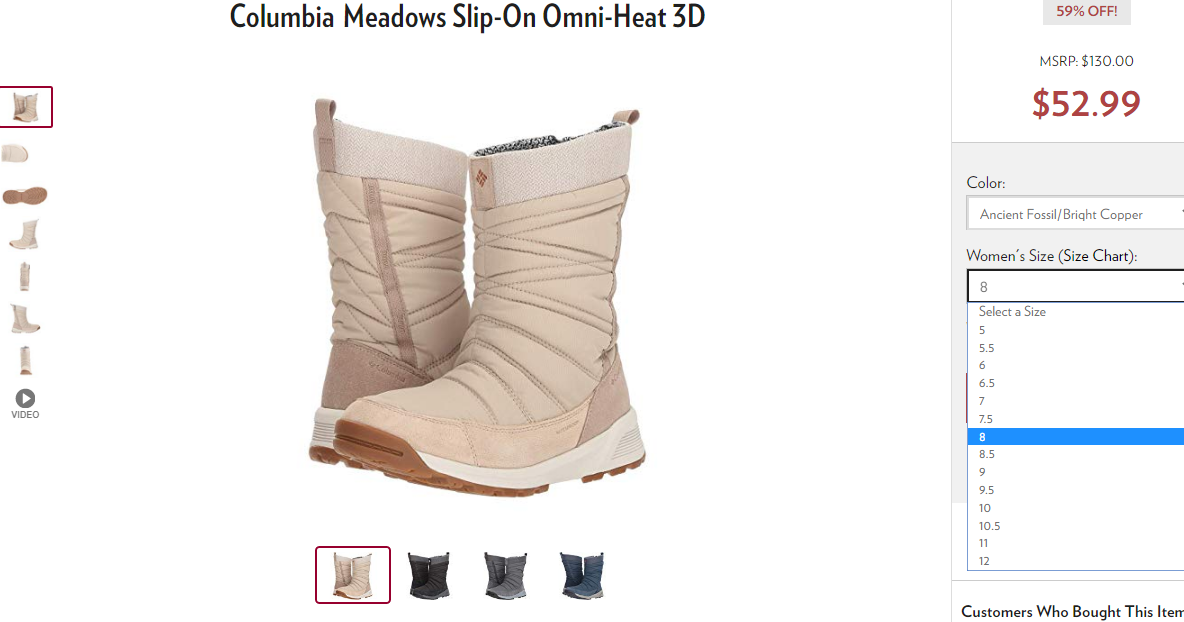The height and width of the screenshot is (622, 1184).
Task: View the top-down boot thumbnail
Action: coord(15,154)
